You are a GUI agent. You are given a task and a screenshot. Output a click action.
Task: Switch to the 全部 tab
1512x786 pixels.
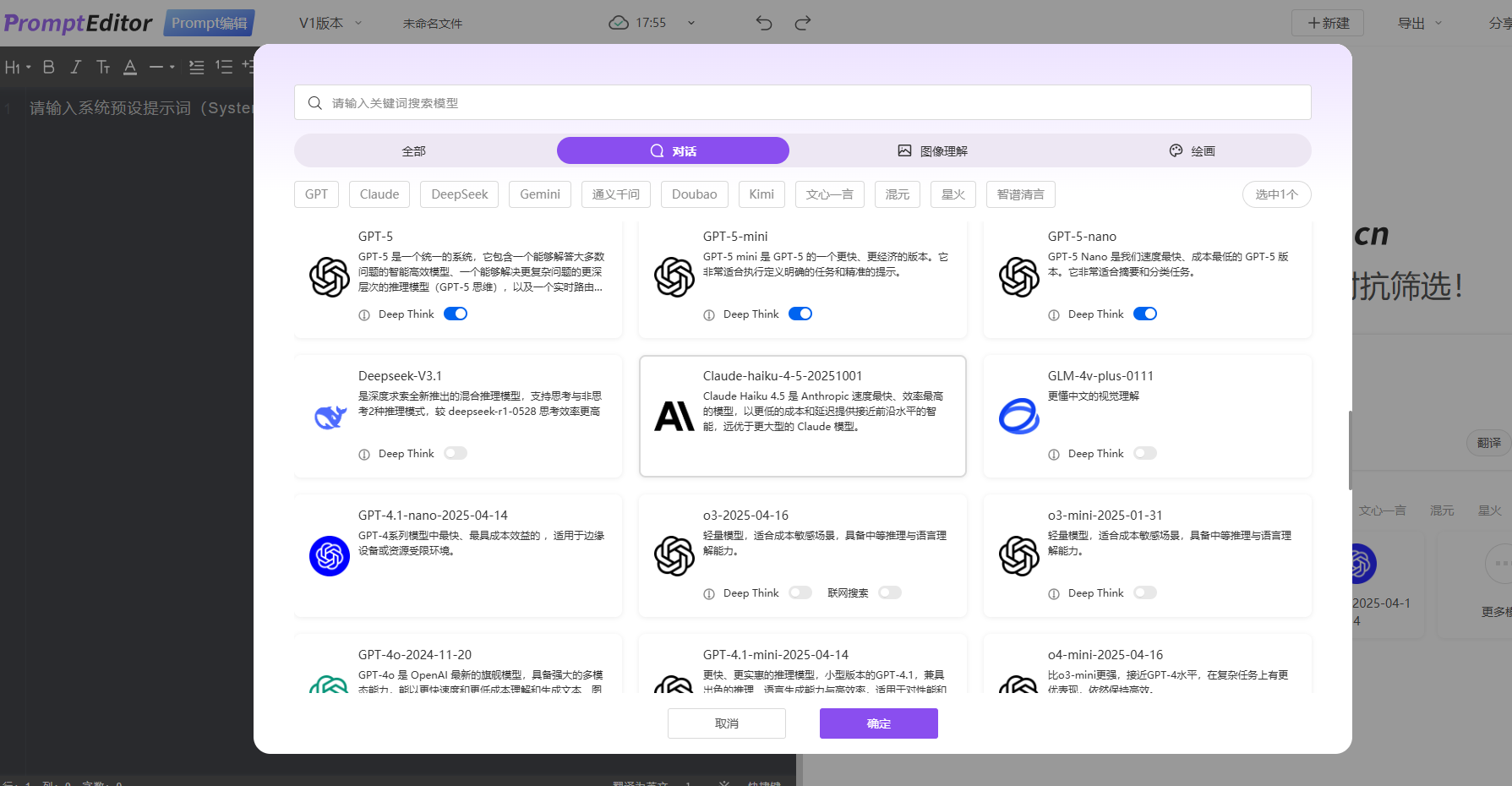coord(413,150)
